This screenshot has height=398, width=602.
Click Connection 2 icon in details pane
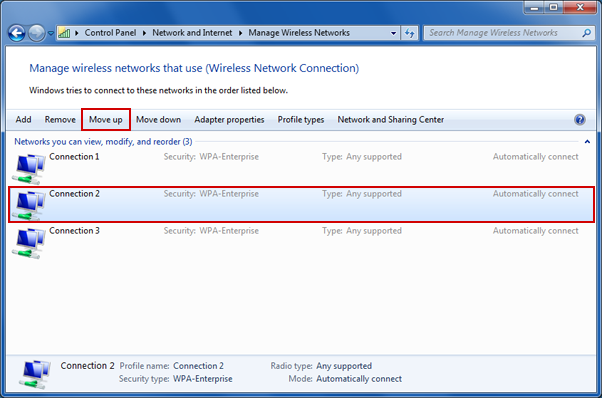(x=34, y=374)
